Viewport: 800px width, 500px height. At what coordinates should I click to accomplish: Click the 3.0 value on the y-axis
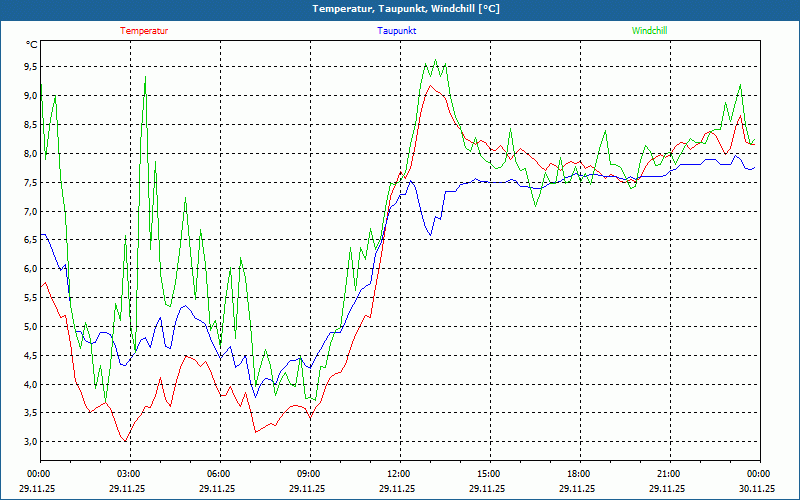(x=30, y=442)
